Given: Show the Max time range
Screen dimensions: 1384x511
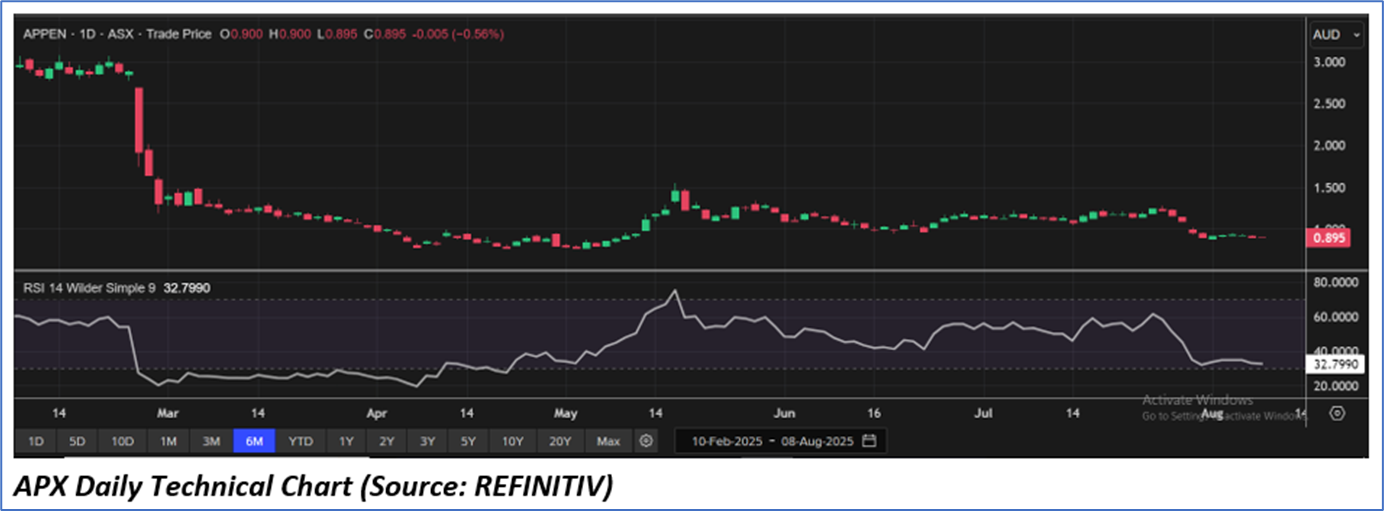Looking at the screenshot, I should (608, 441).
